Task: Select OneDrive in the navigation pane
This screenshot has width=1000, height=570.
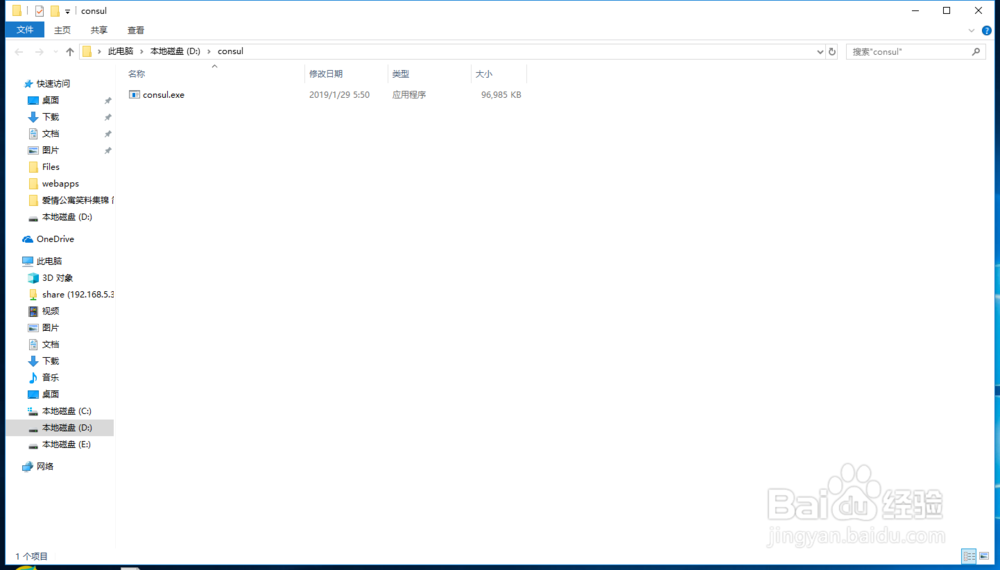Action: click(55, 239)
